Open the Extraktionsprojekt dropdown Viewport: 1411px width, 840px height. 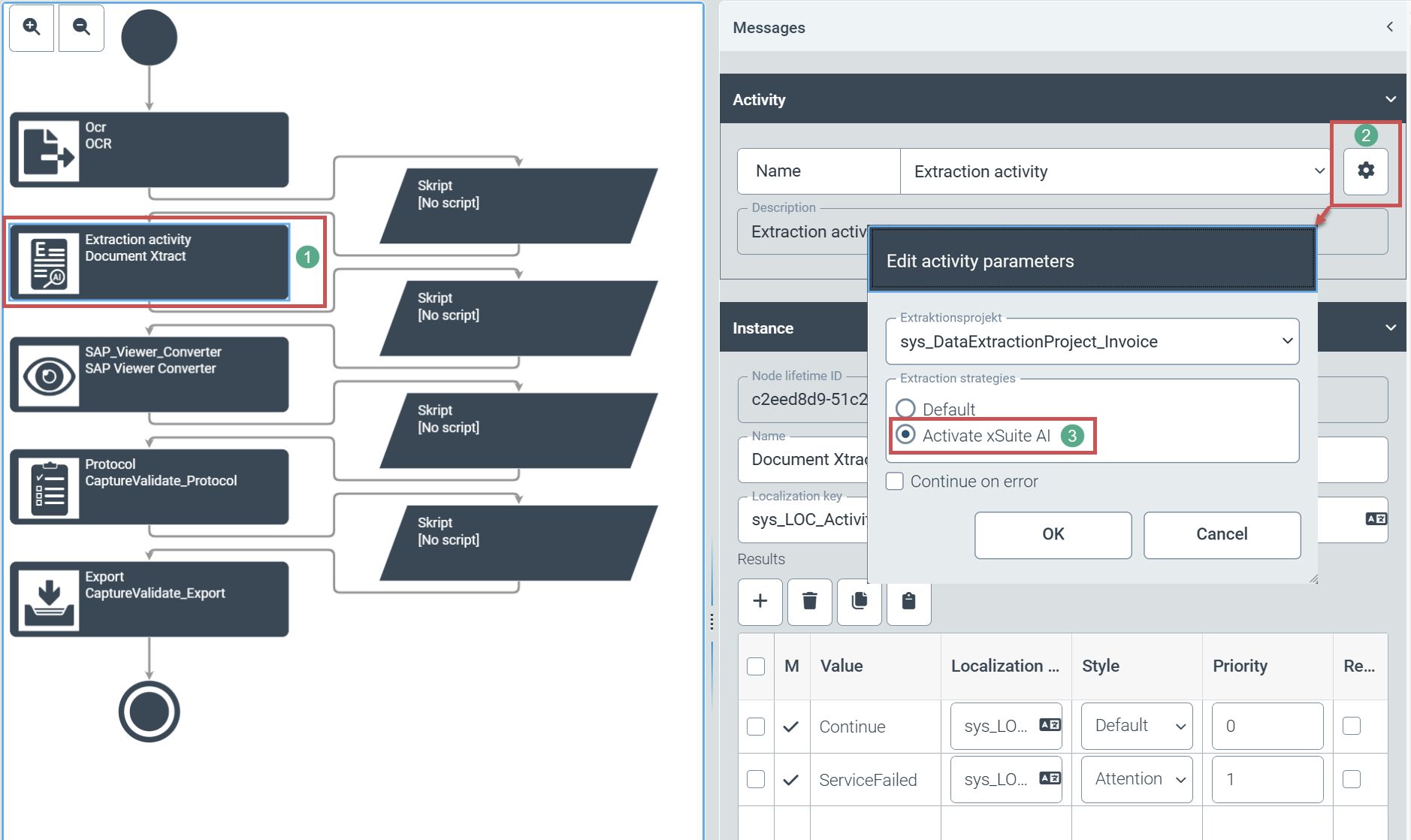point(1092,342)
